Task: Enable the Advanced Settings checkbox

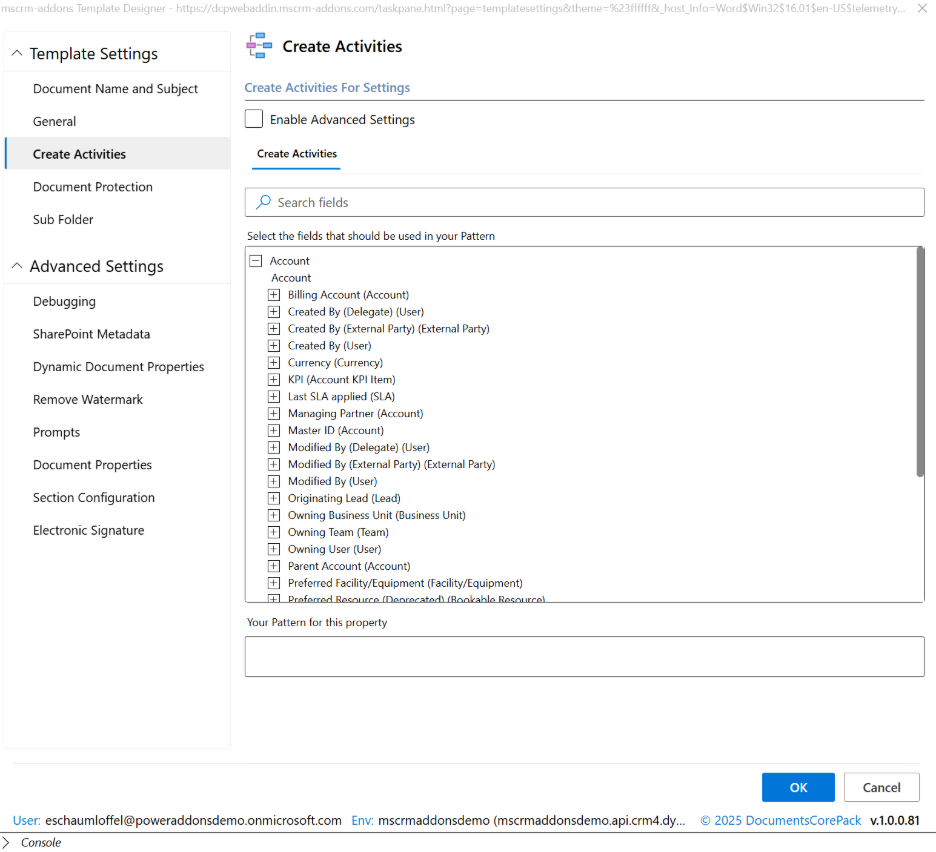Action: coord(254,119)
